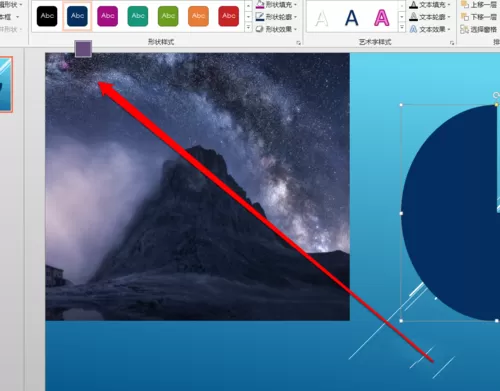Click 下移一层 send backward button
Image resolution: width=500 pixels, height=391 pixels.
479,17
